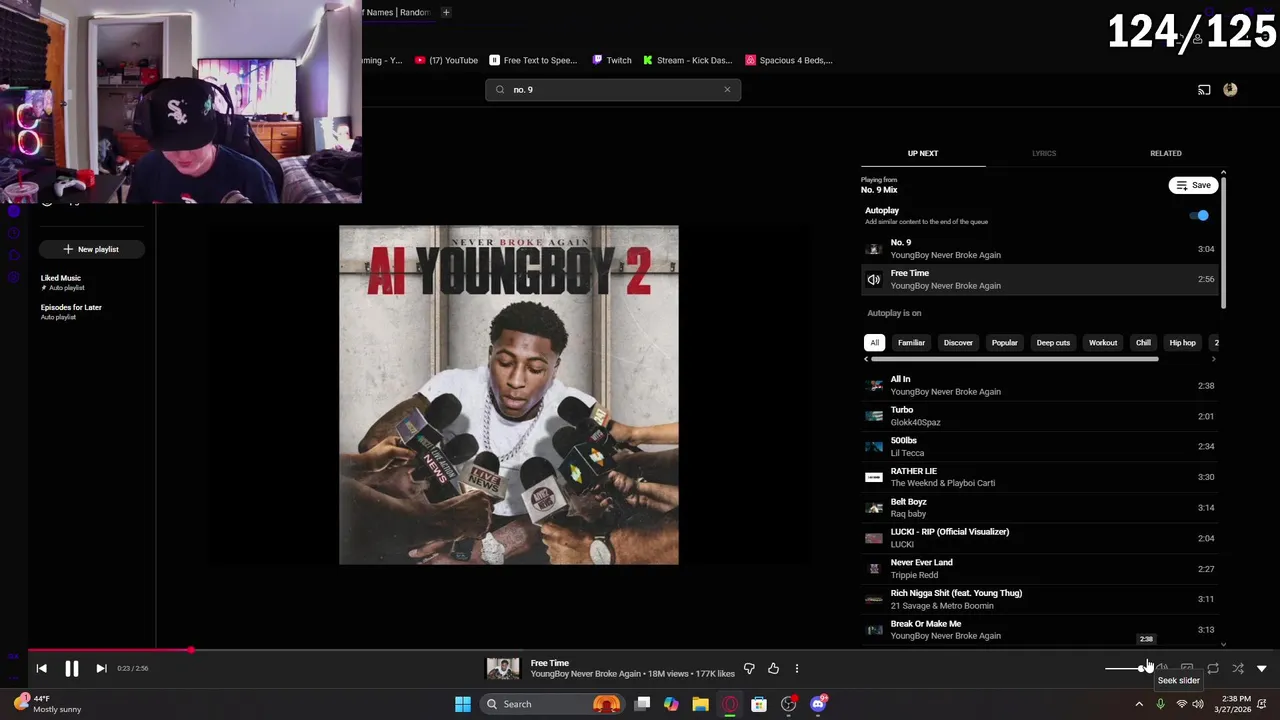Save the queue to a playlist
The image size is (1280, 720).
click(1193, 185)
